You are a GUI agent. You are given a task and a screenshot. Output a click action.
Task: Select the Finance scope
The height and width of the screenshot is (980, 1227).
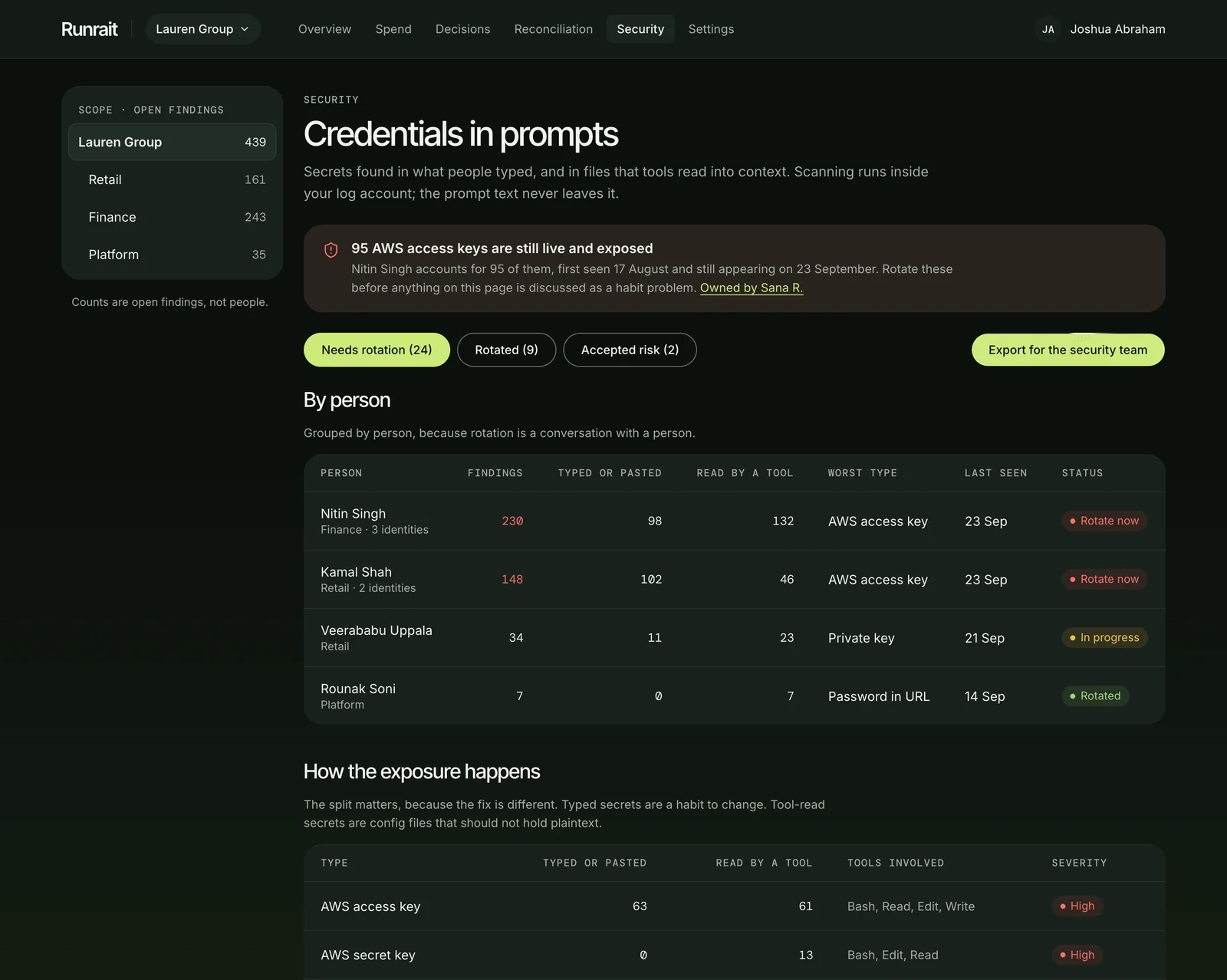point(172,217)
